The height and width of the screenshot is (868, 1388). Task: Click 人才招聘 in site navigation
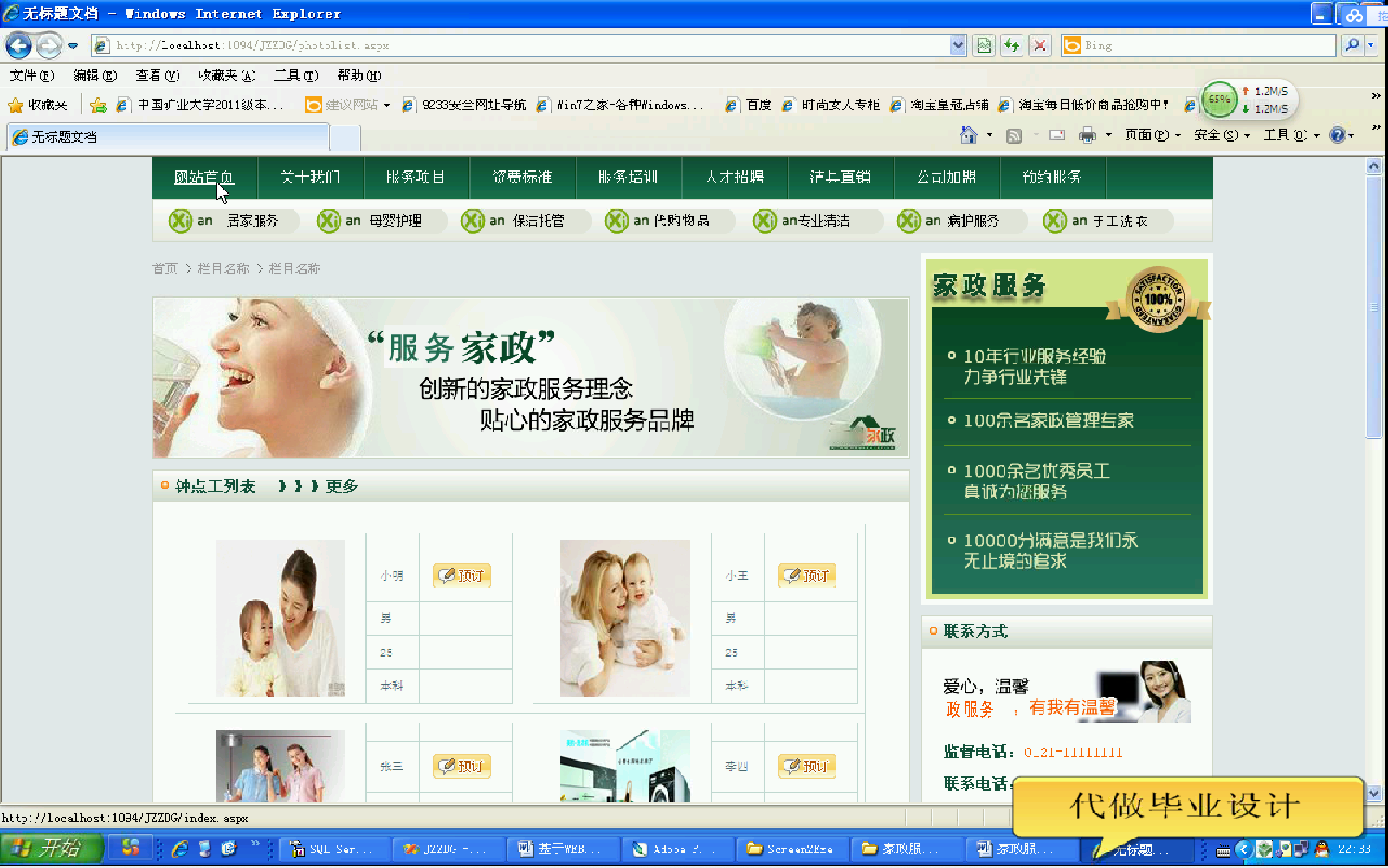[x=734, y=177]
